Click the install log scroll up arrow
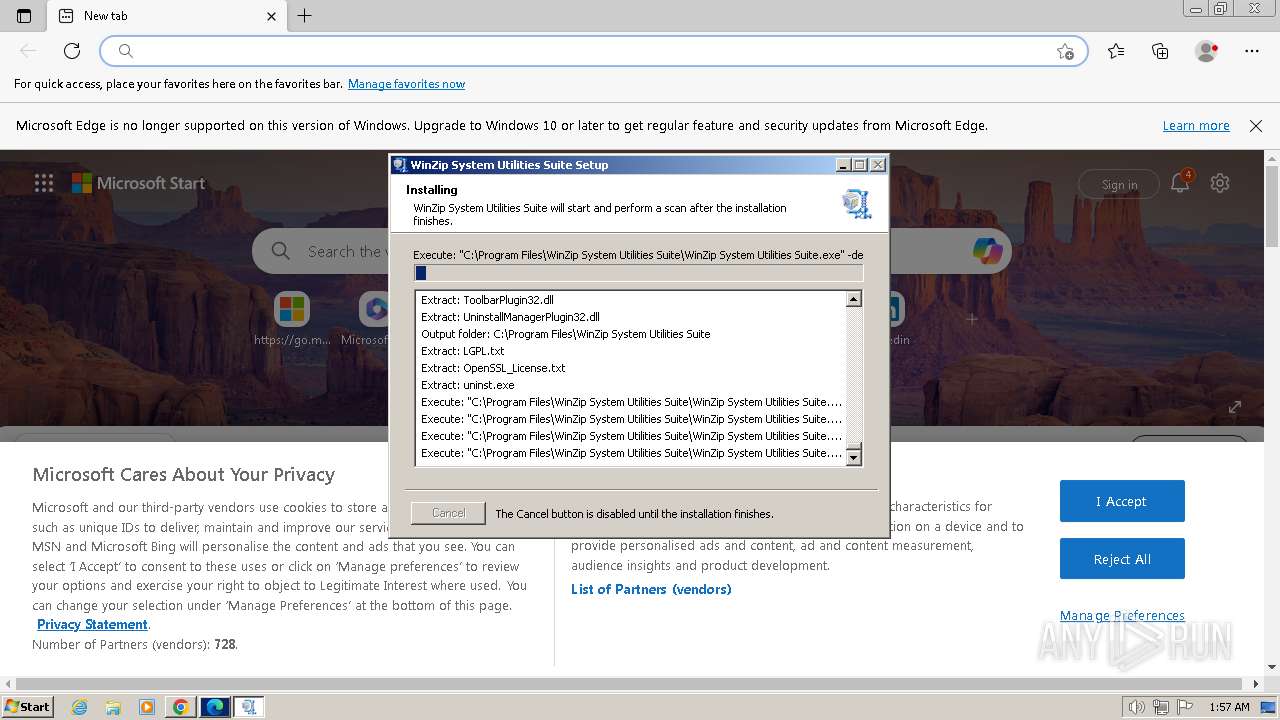This screenshot has width=1280, height=720. [854, 299]
